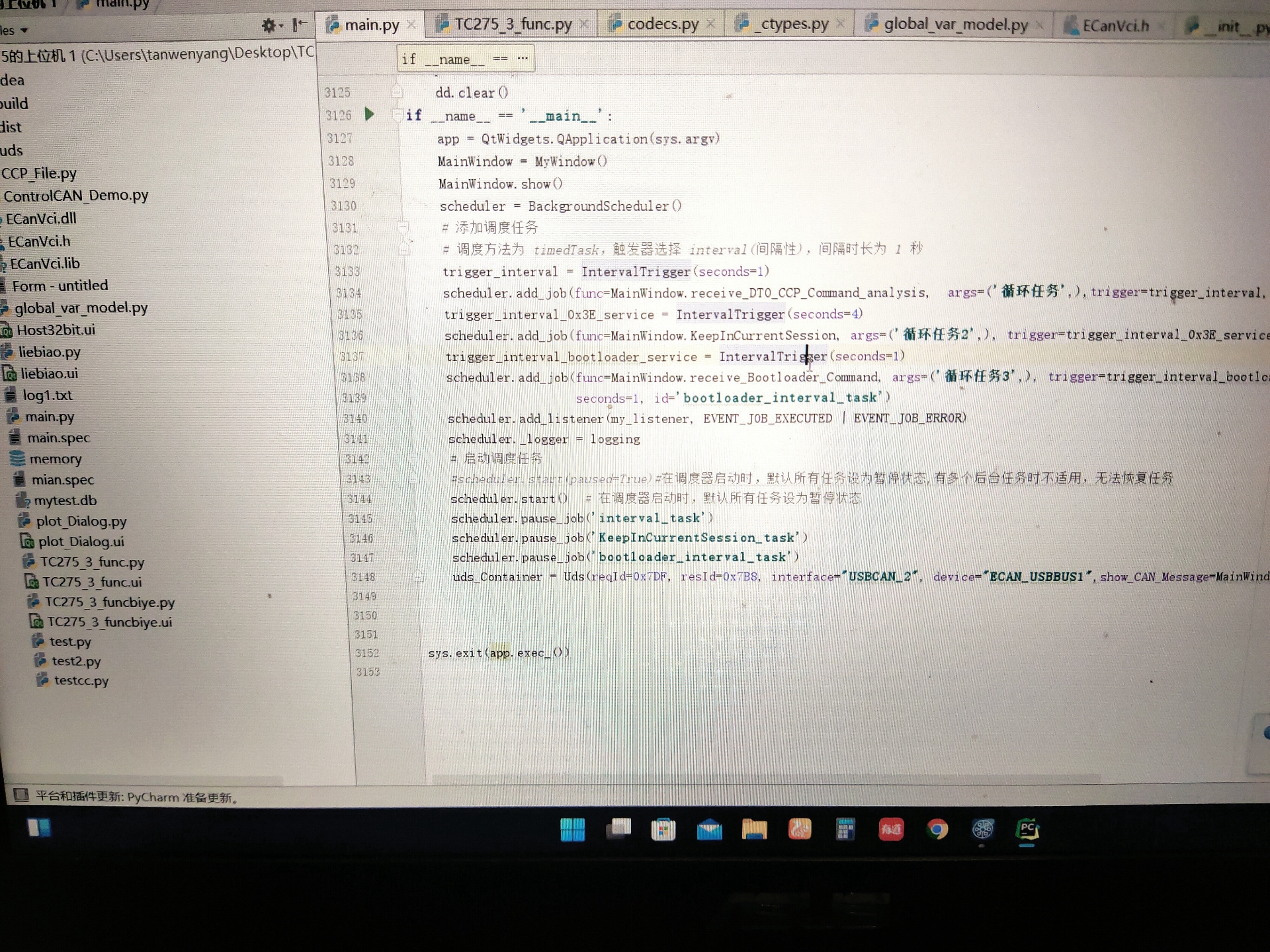The height and width of the screenshot is (952, 1270).
Task: Open the Mail app on the taskbar
Action: [x=709, y=829]
